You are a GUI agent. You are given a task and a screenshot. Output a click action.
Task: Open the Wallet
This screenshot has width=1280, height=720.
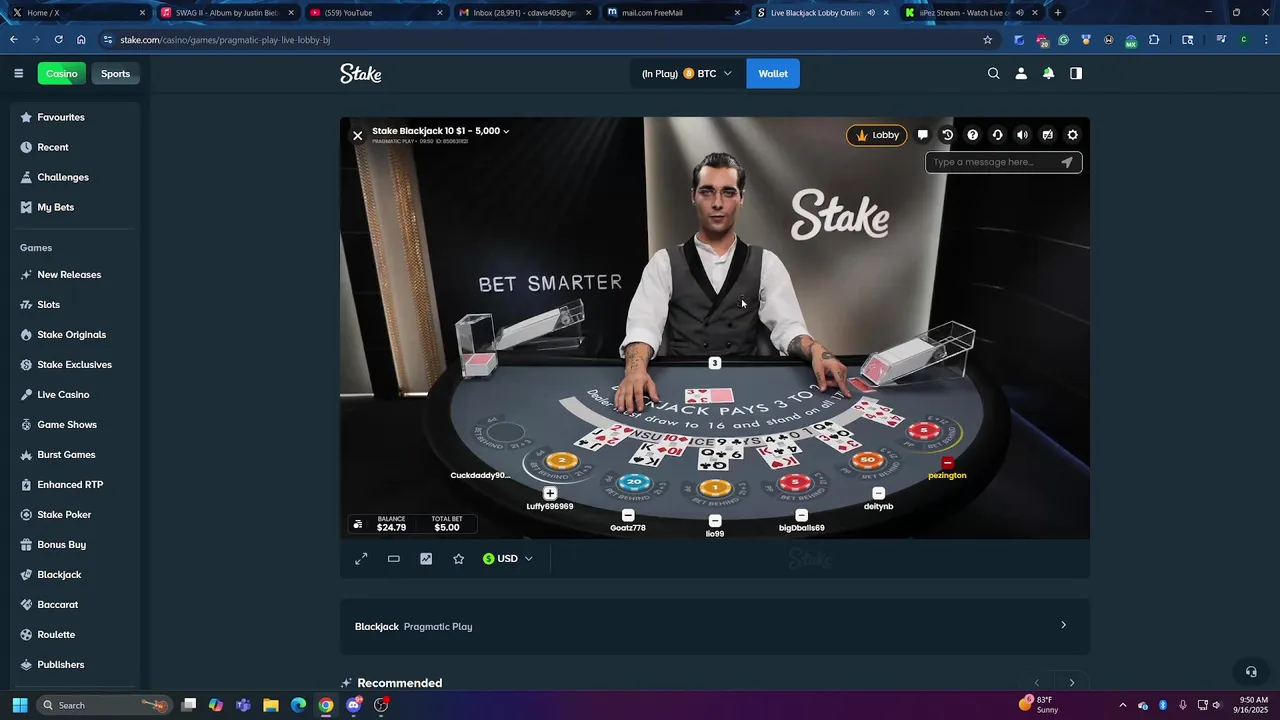pyautogui.click(x=773, y=73)
